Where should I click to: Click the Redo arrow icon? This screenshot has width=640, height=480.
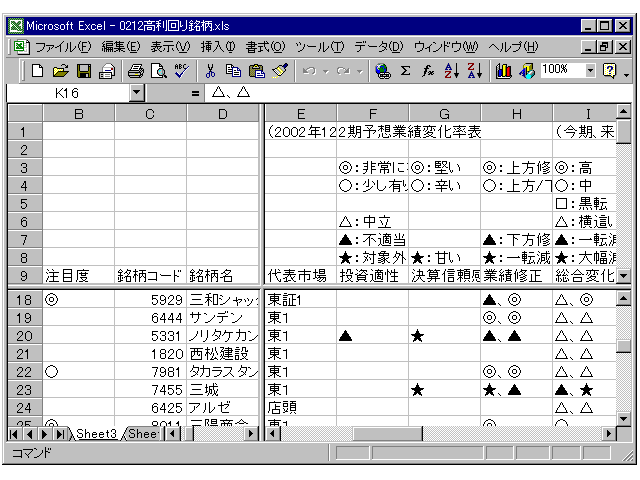(343, 71)
